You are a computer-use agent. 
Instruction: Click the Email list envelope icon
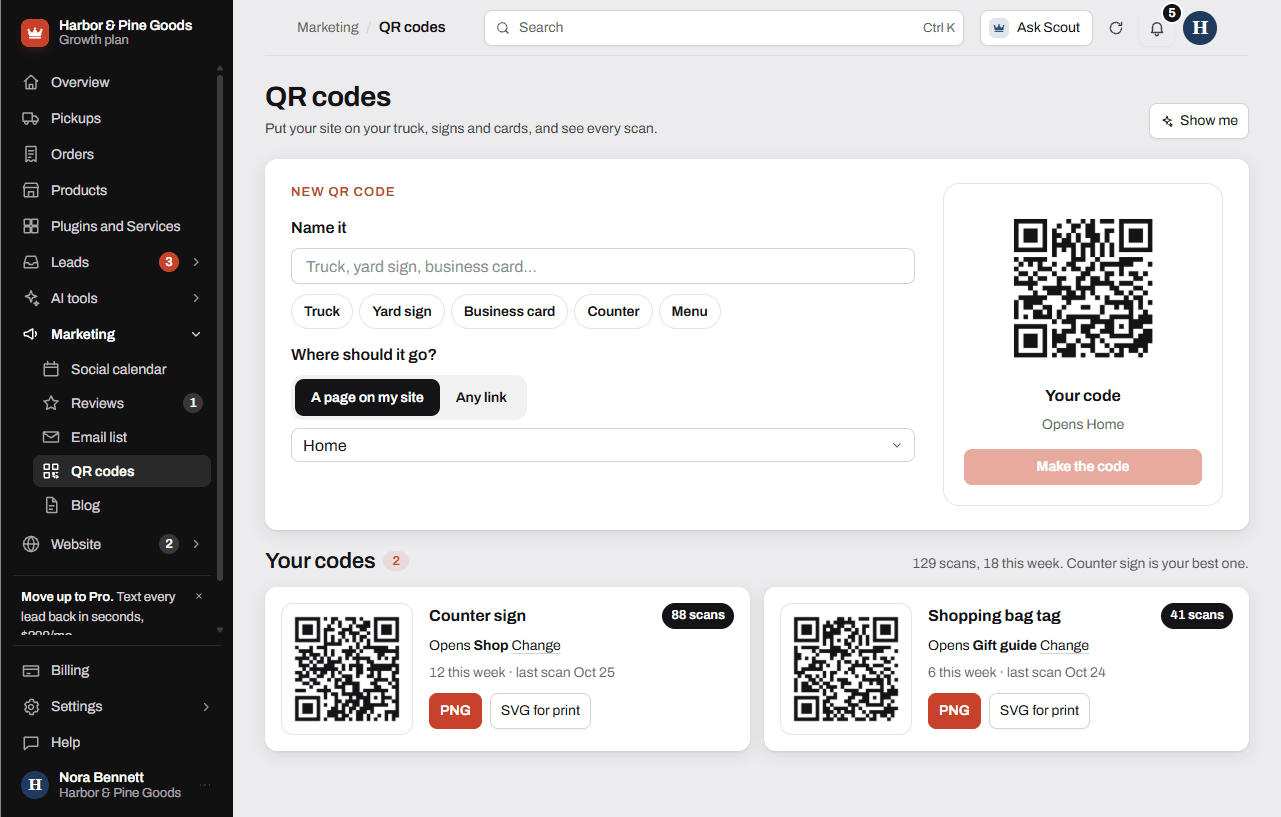pyautogui.click(x=51, y=437)
